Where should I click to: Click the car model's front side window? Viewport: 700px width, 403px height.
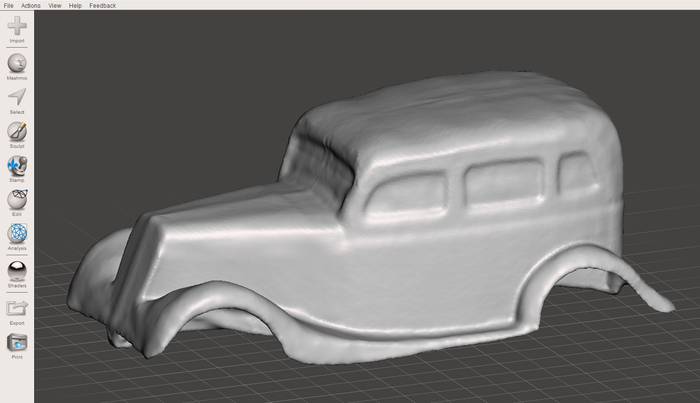tap(407, 195)
